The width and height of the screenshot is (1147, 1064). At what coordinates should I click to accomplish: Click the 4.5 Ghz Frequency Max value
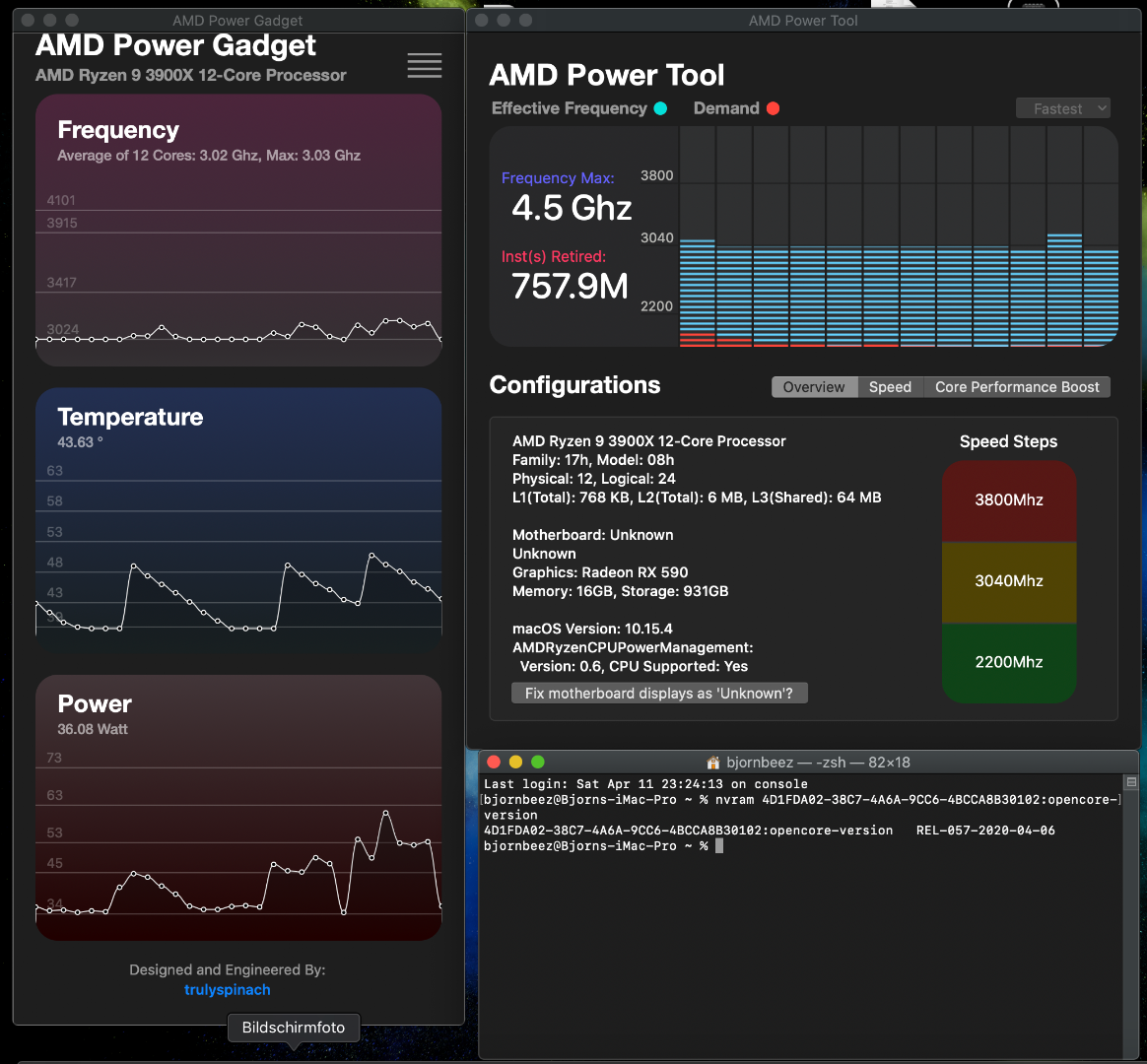[x=572, y=209]
